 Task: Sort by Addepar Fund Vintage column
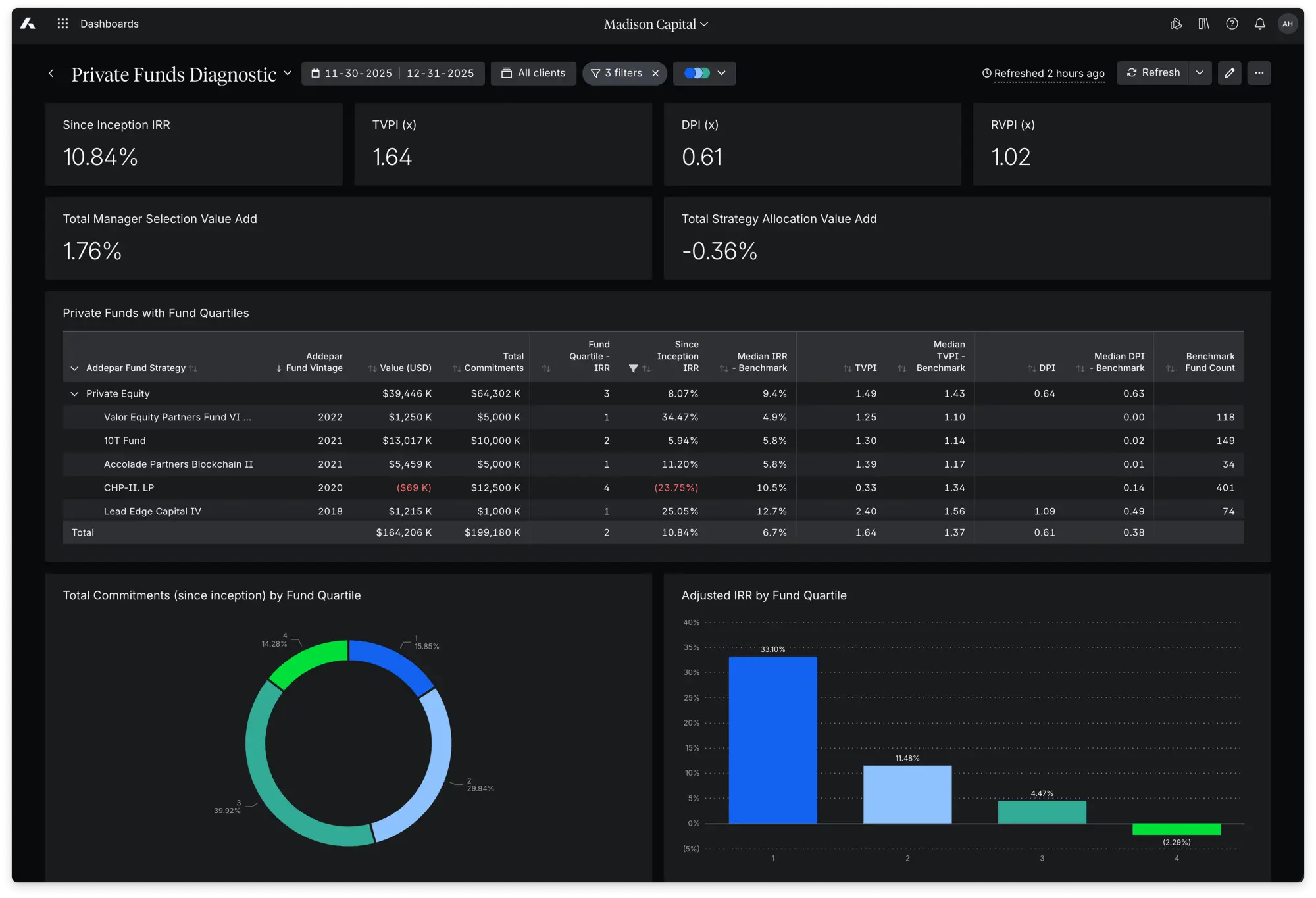click(x=279, y=368)
